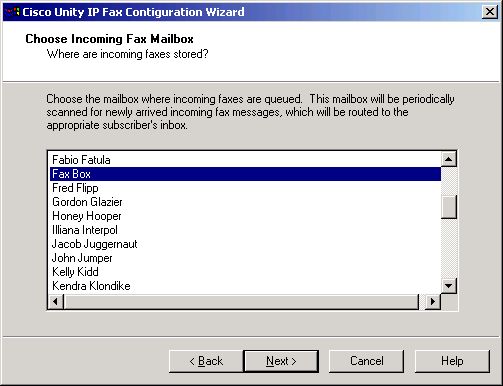Click the horizontal scrollbar right arrow
Screen dimensions: 503x386
click(433, 302)
